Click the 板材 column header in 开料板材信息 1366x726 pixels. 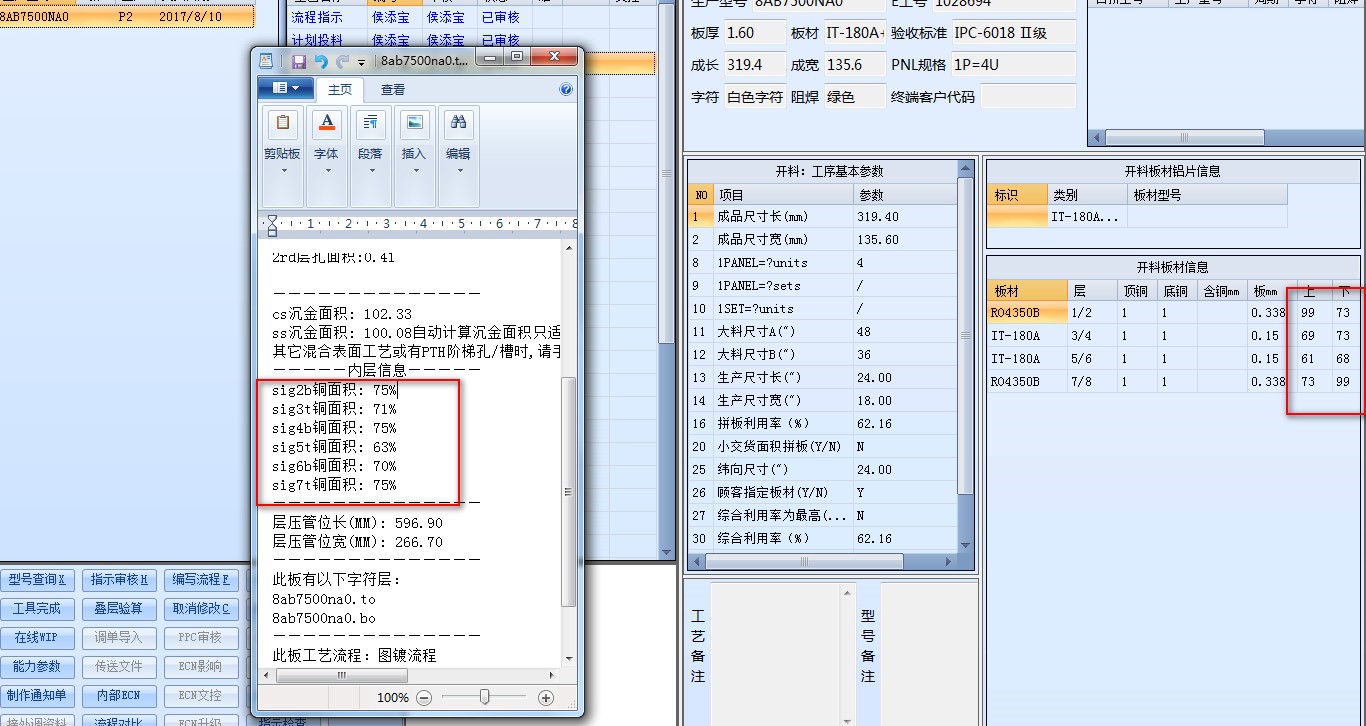(x=1027, y=291)
